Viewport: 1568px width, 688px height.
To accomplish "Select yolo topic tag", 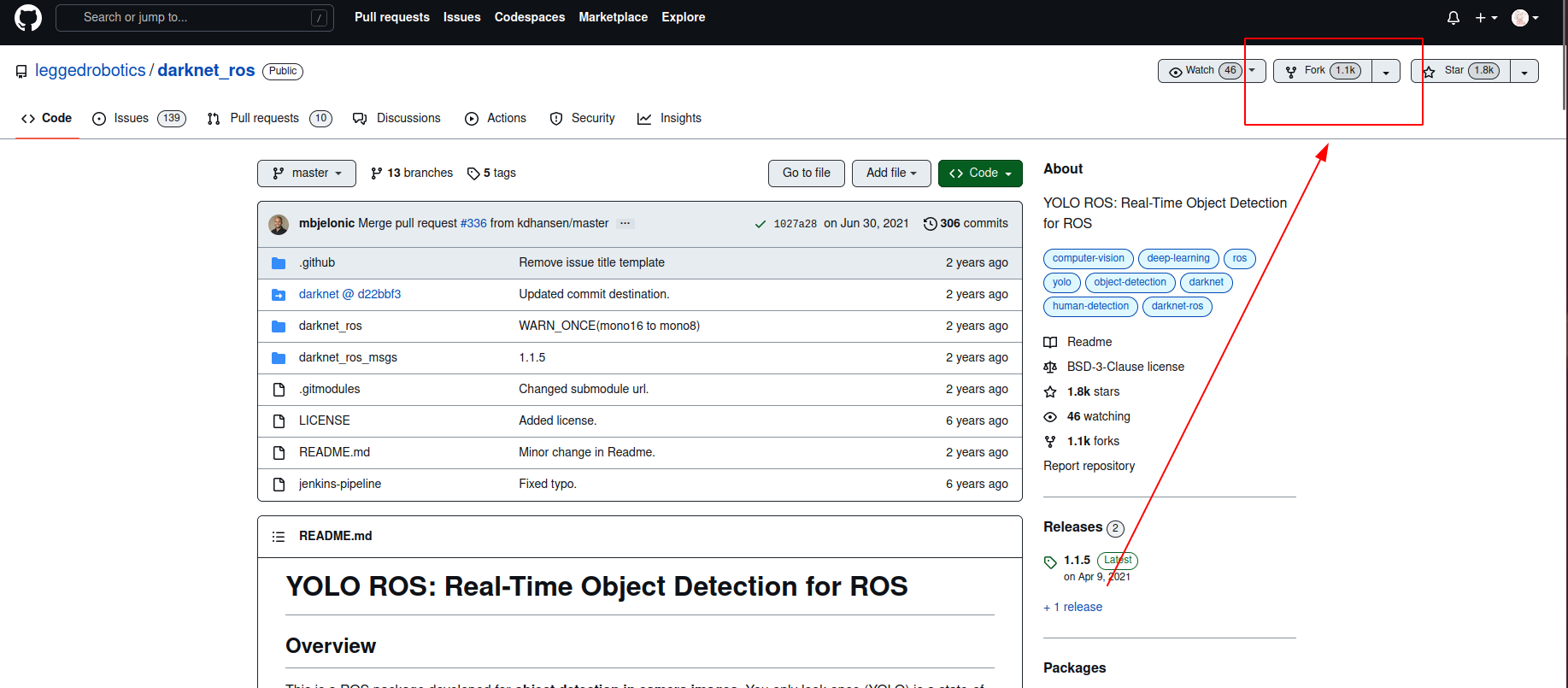I will (1062, 283).
